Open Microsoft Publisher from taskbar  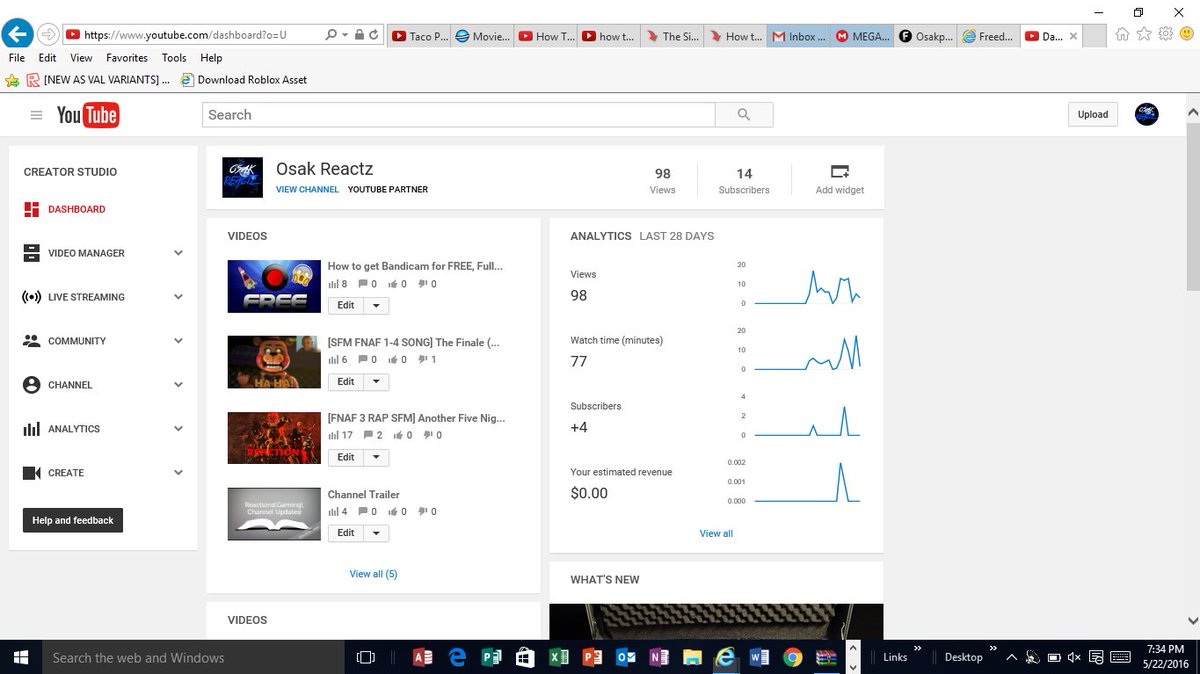[x=490, y=657]
